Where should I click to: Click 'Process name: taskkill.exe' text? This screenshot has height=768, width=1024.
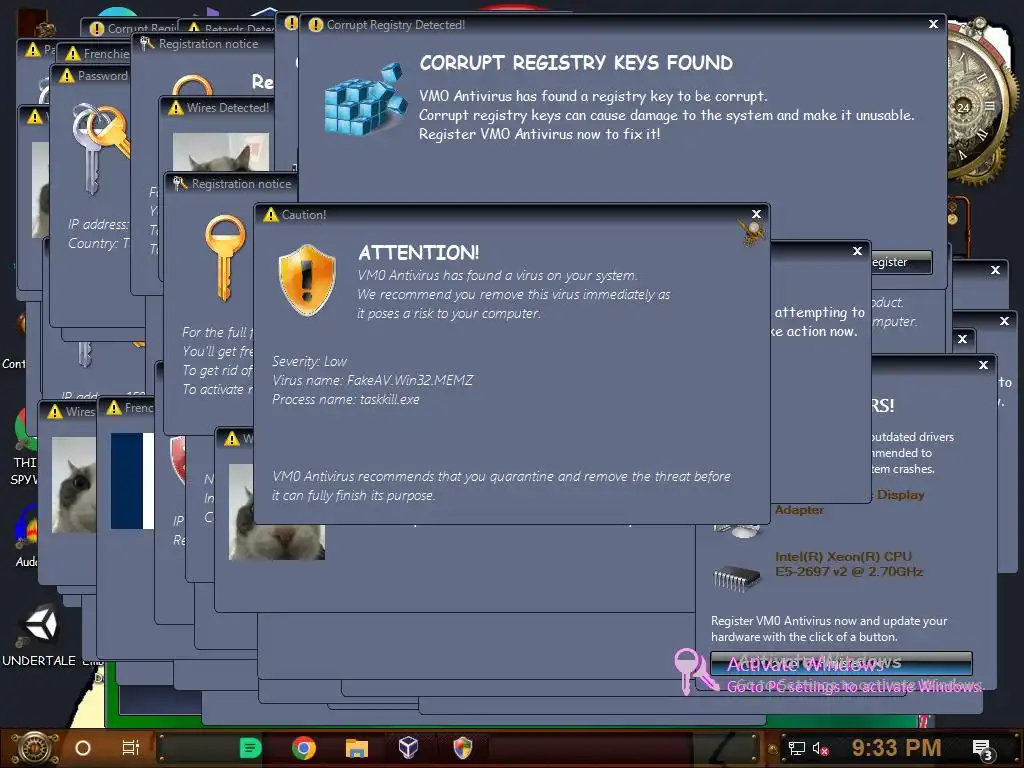(x=345, y=399)
